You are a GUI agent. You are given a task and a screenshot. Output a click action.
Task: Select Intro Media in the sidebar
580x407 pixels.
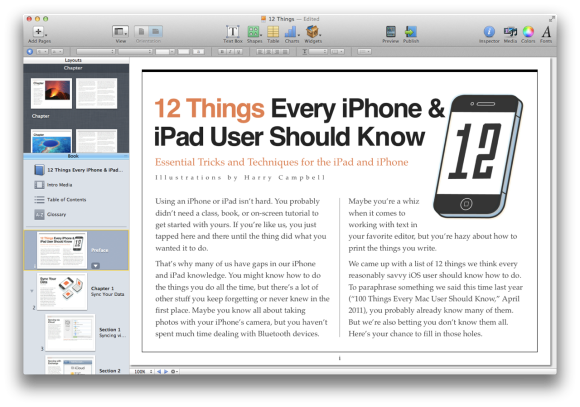[53, 185]
